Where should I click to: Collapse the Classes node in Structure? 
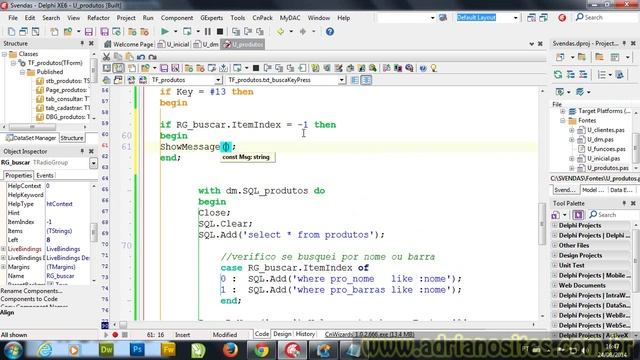click(x=4, y=54)
